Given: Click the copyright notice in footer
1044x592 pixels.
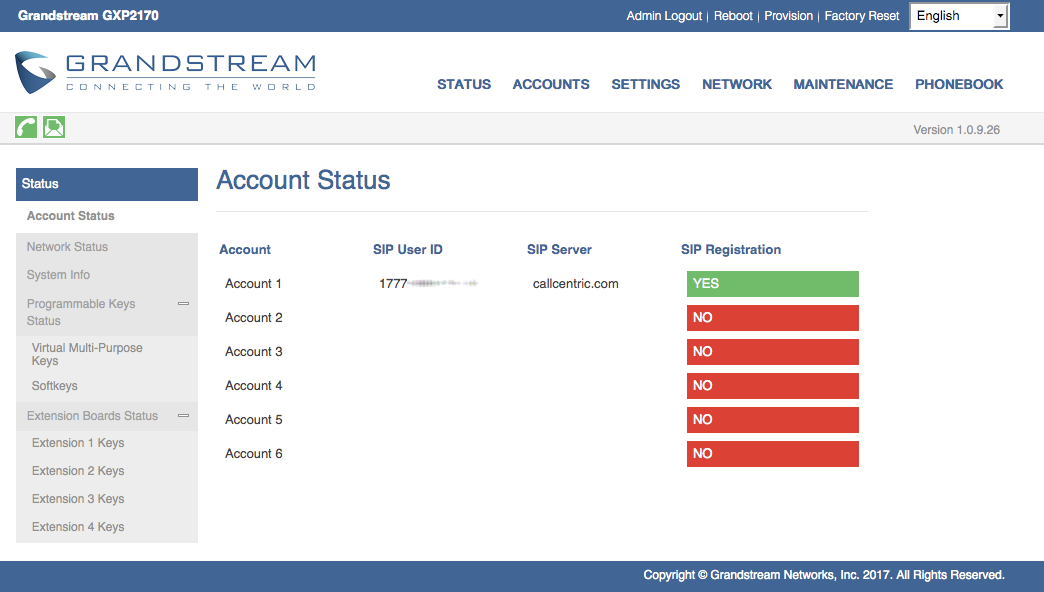Looking at the screenshot, I should point(824,575).
